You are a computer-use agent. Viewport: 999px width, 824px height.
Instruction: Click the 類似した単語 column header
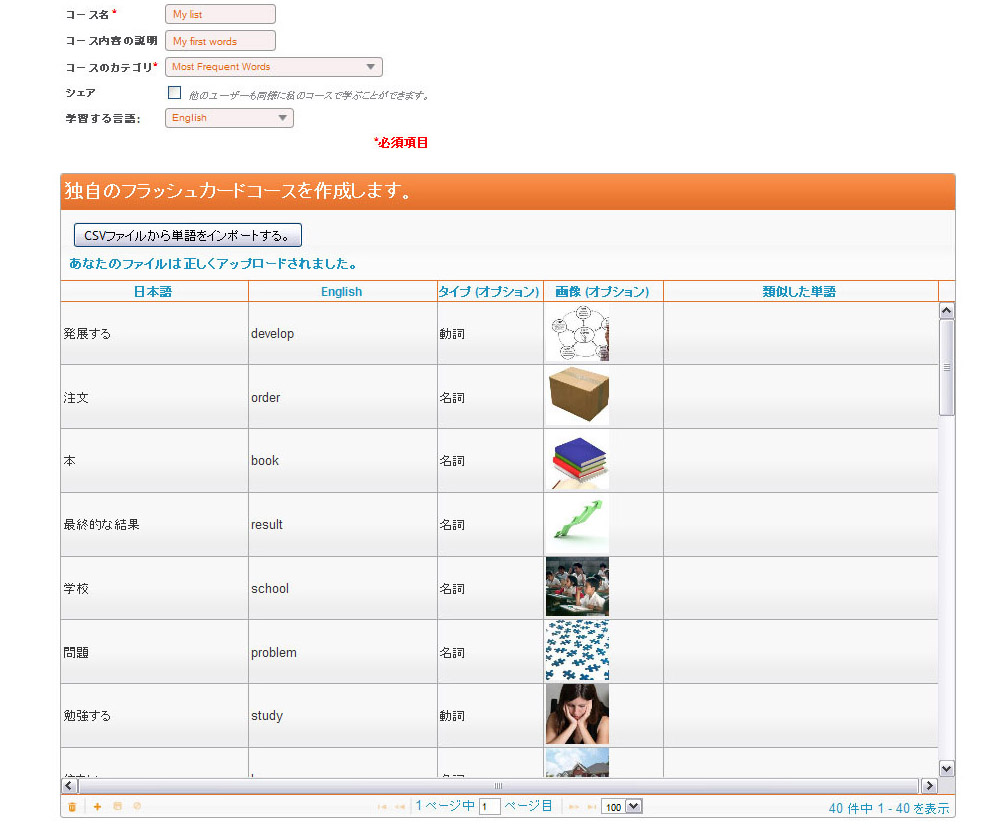pos(799,292)
